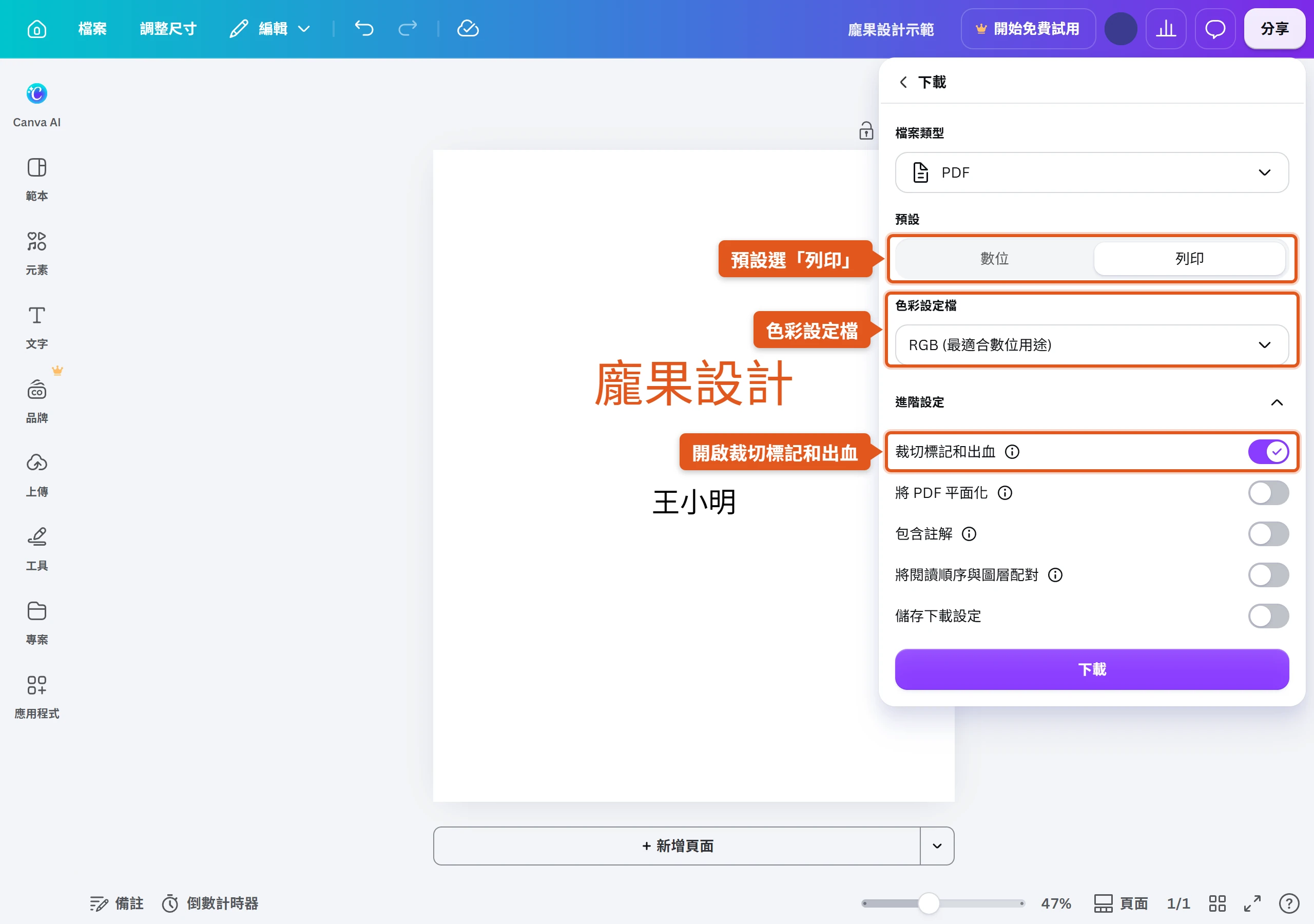Viewport: 1314px width, 924px height.
Task: Click the redo arrow icon
Action: point(408,28)
